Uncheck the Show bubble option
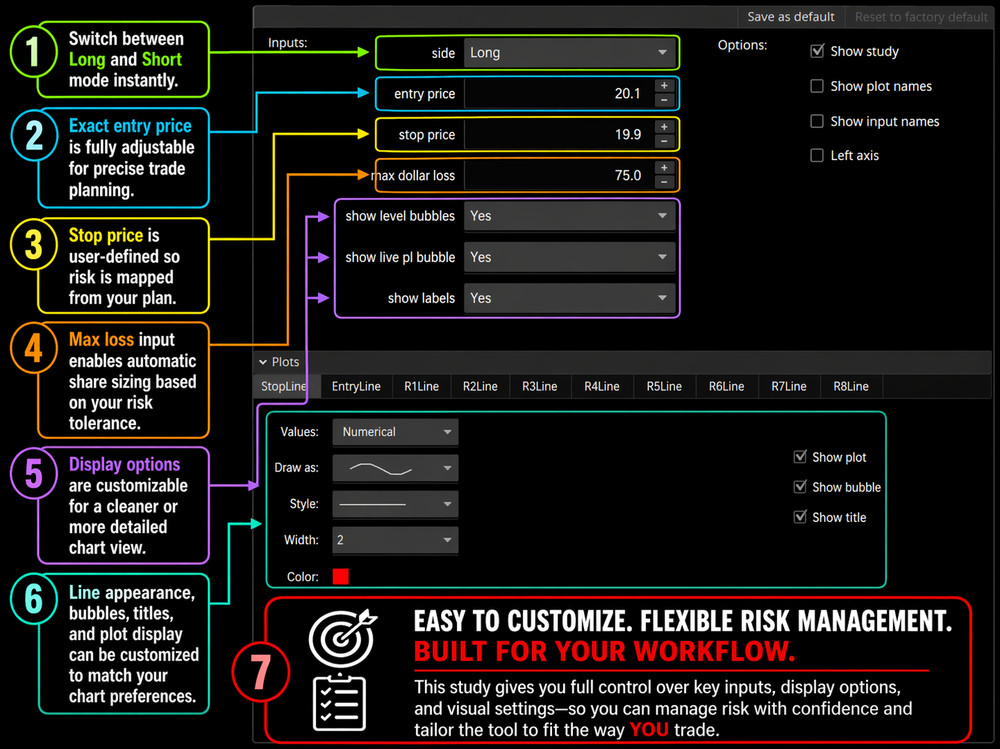Image resolution: width=1000 pixels, height=749 pixels. point(800,487)
